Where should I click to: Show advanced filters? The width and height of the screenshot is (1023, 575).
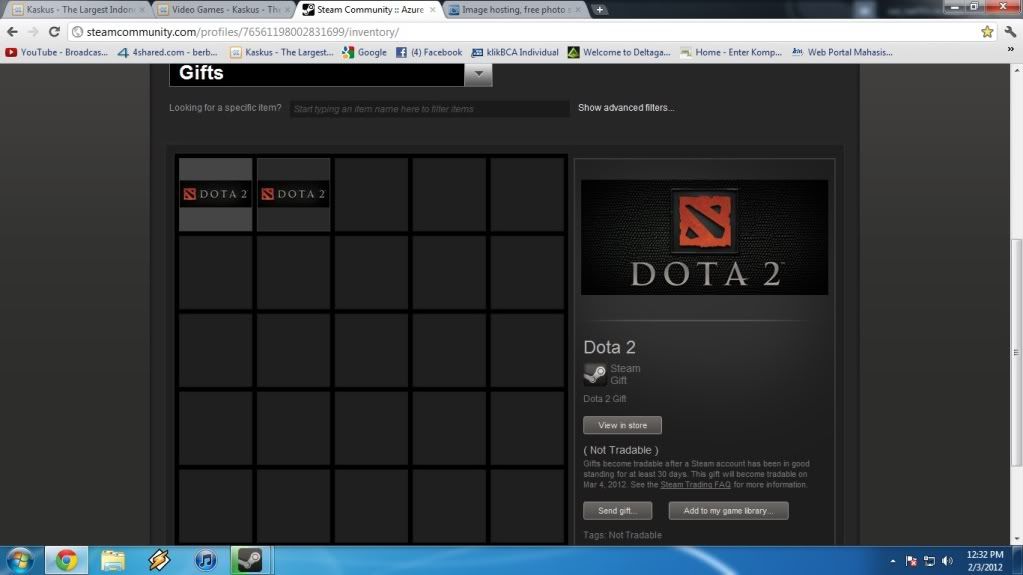point(626,108)
